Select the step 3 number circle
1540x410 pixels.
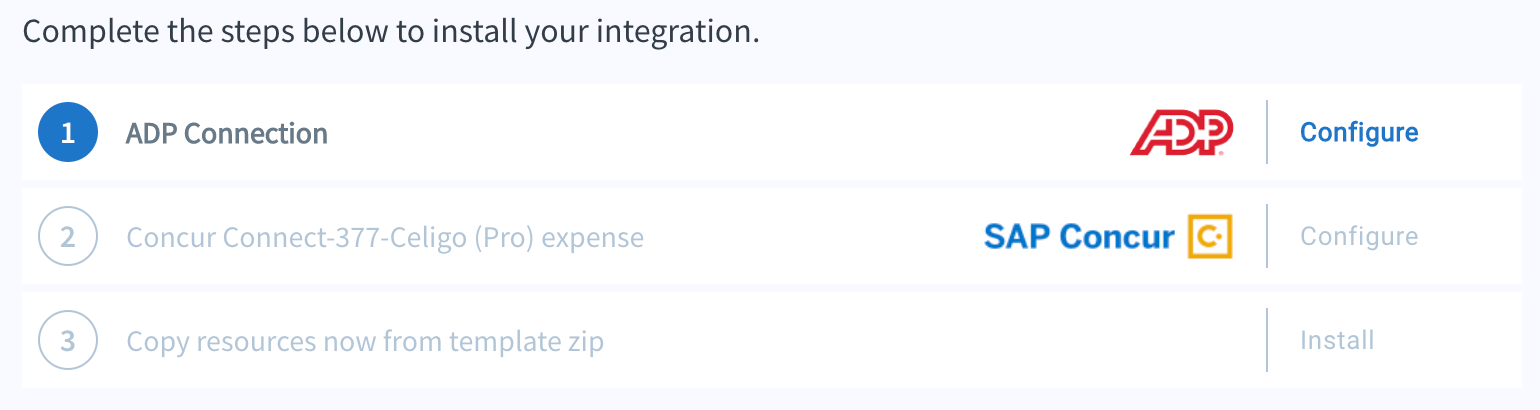click(68, 341)
